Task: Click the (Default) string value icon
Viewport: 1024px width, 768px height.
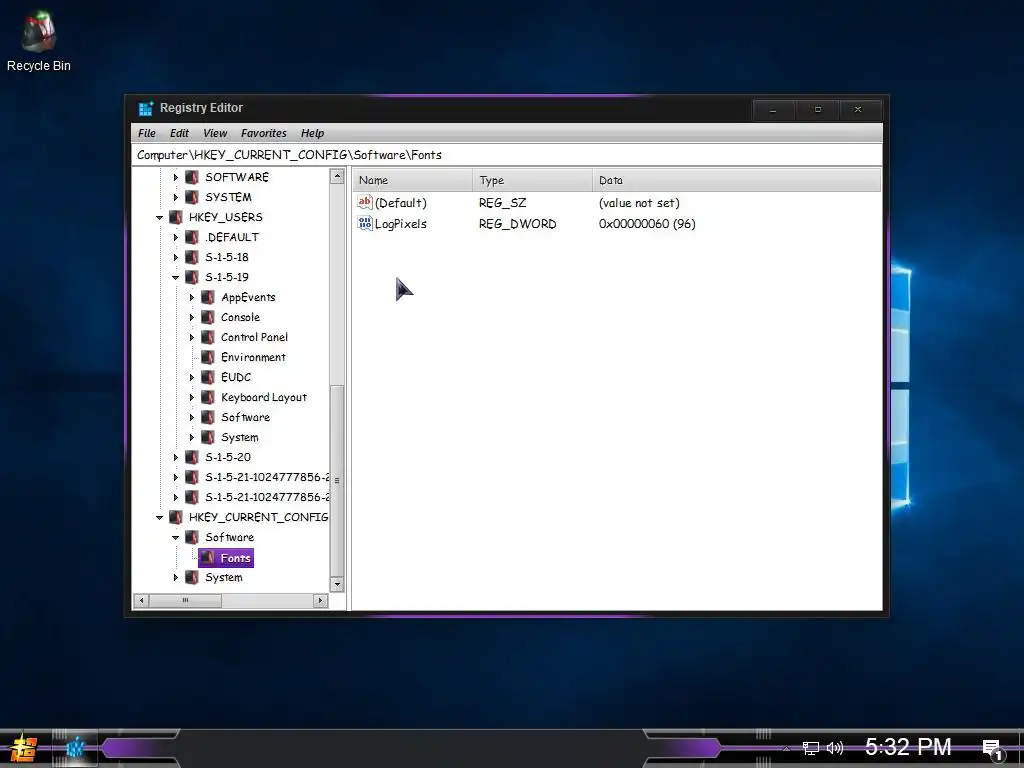Action: coord(364,202)
